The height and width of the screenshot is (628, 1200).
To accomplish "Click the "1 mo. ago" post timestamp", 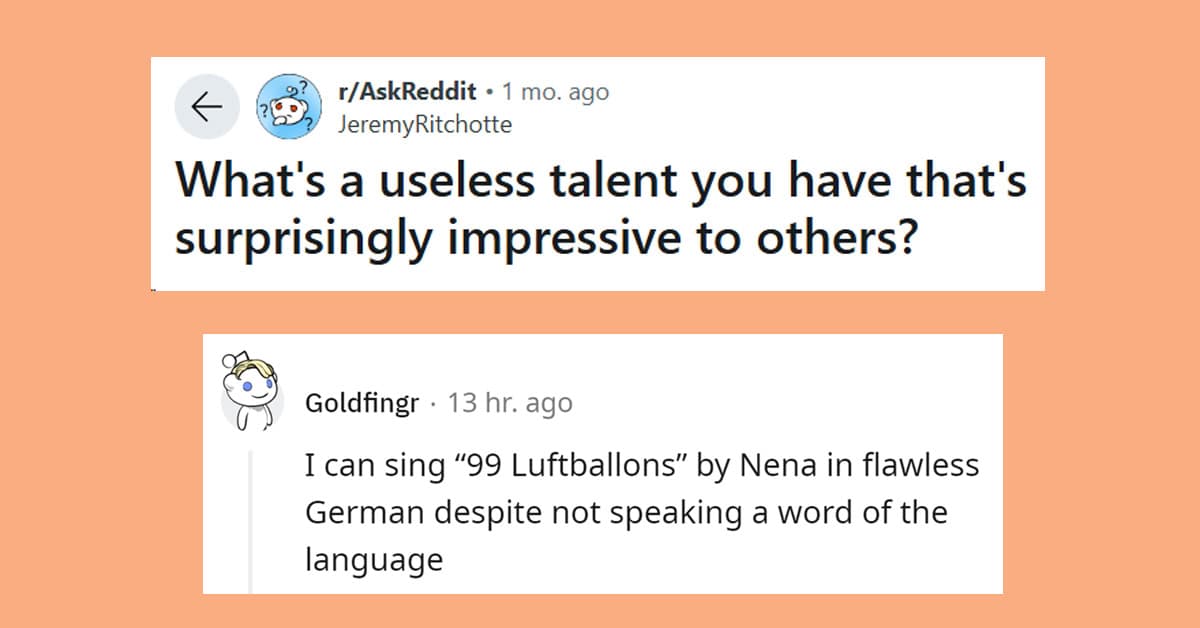I will coord(555,93).
